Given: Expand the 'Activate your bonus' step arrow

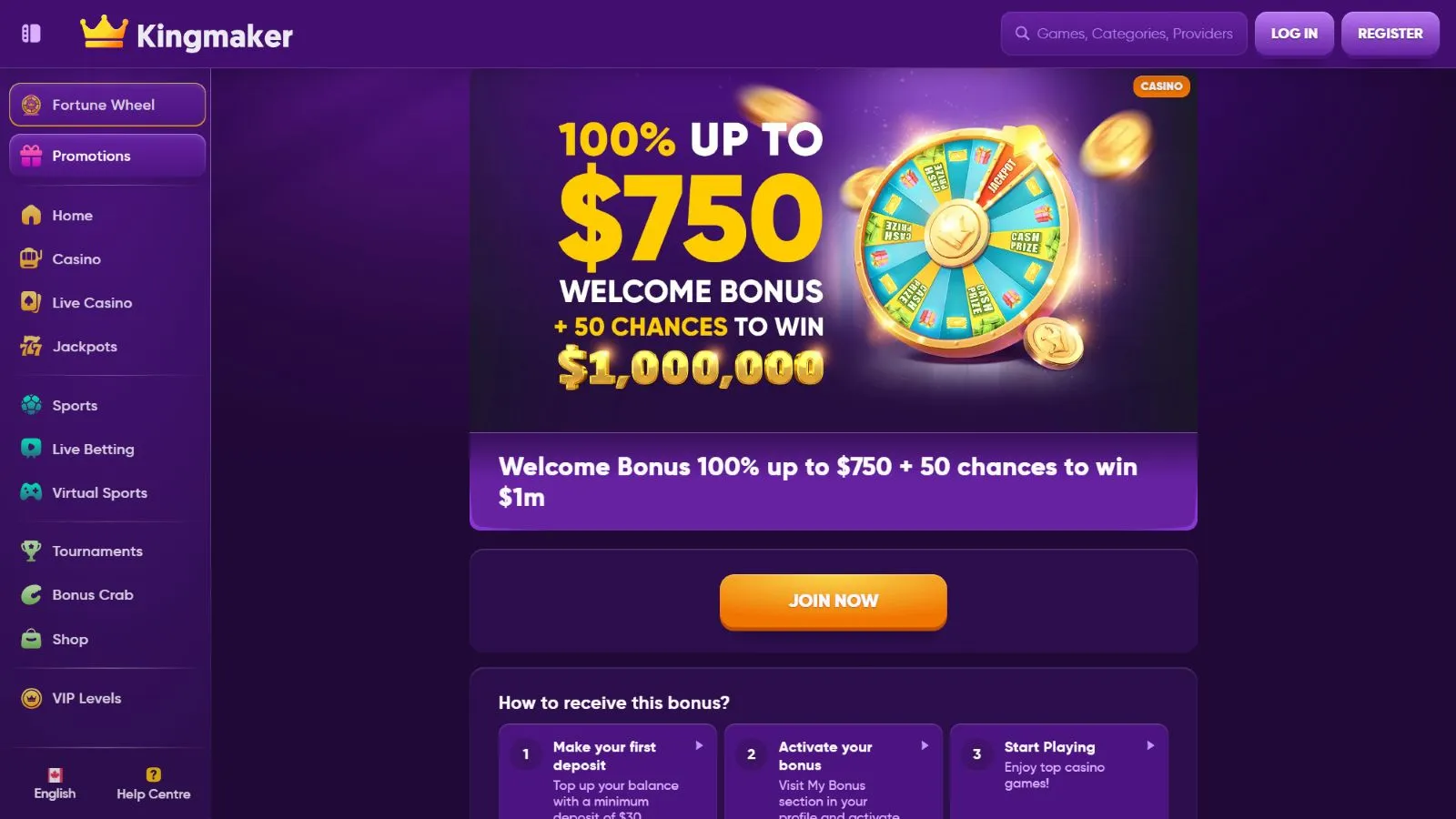Looking at the screenshot, I should click(925, 745).
